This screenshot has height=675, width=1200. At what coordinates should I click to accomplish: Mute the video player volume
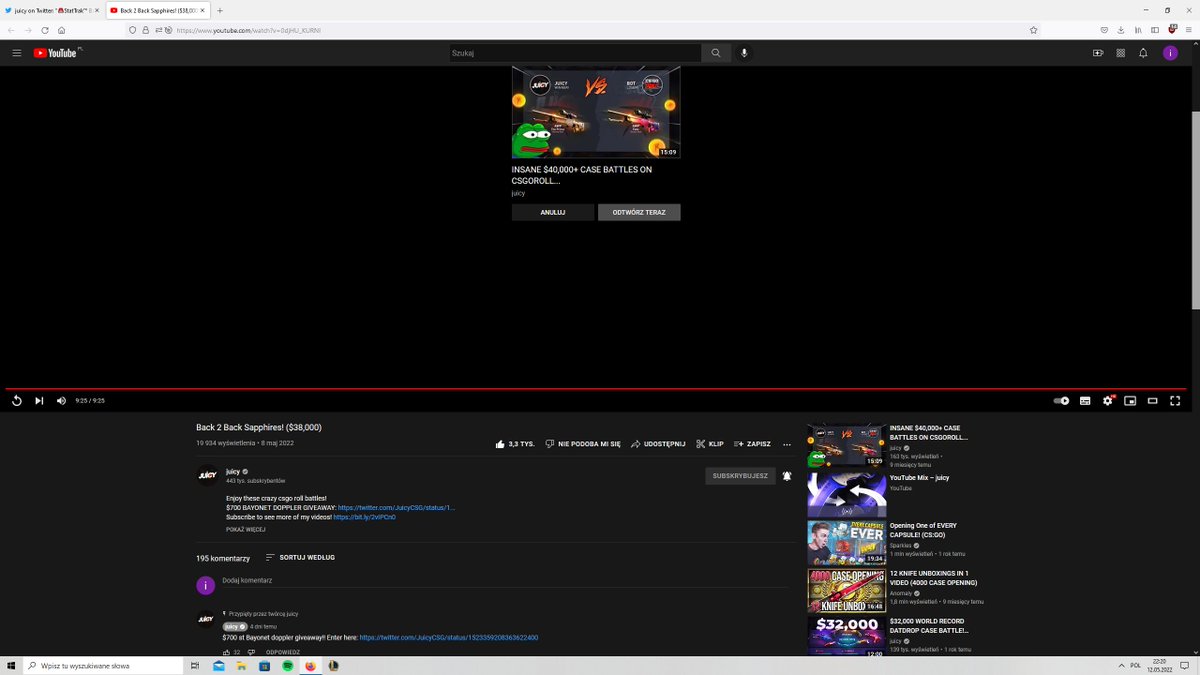(x=61, y=400)
